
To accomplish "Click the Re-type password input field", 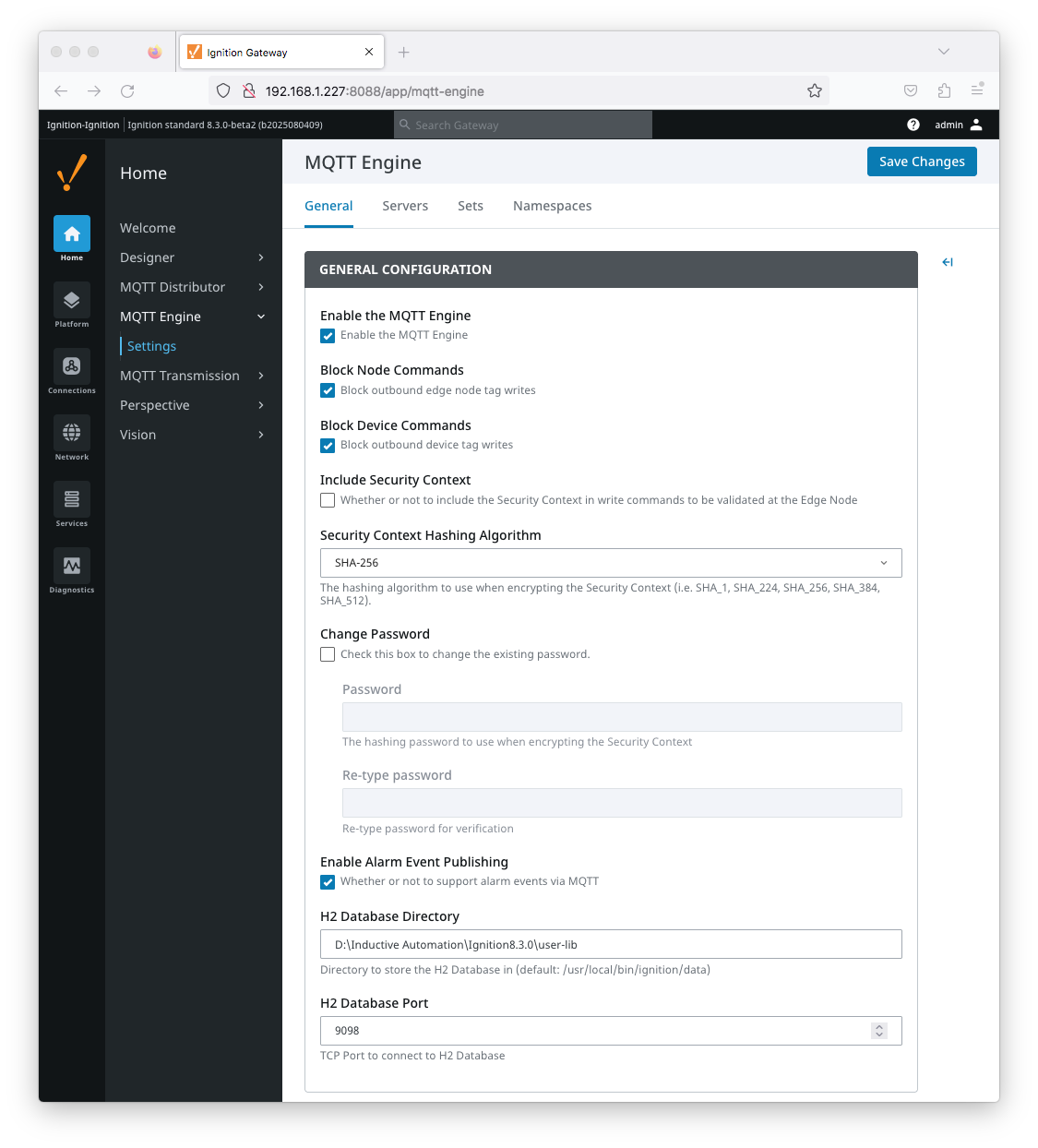I will (x=622, y=803).
